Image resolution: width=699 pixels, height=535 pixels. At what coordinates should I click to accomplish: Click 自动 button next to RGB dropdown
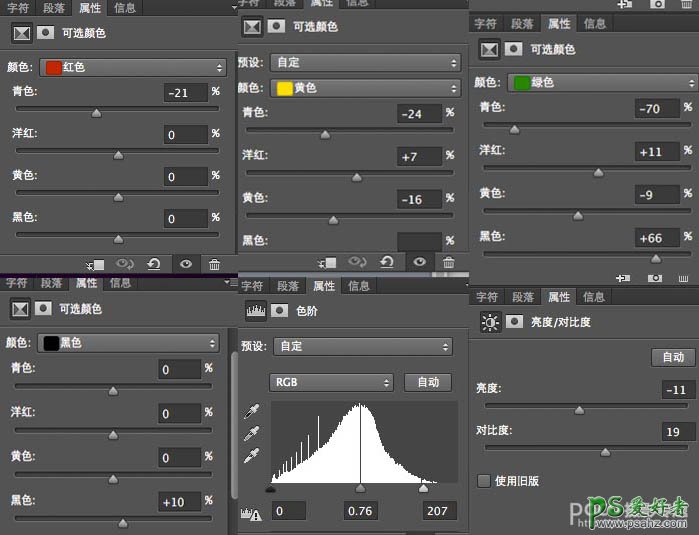click(x=428, y=382)
